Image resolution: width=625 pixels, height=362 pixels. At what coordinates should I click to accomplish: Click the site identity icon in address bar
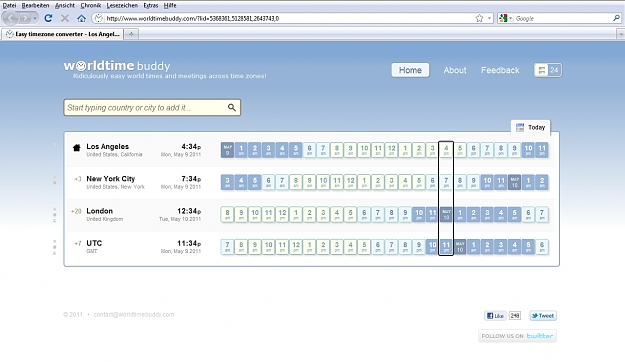(98, 18)
